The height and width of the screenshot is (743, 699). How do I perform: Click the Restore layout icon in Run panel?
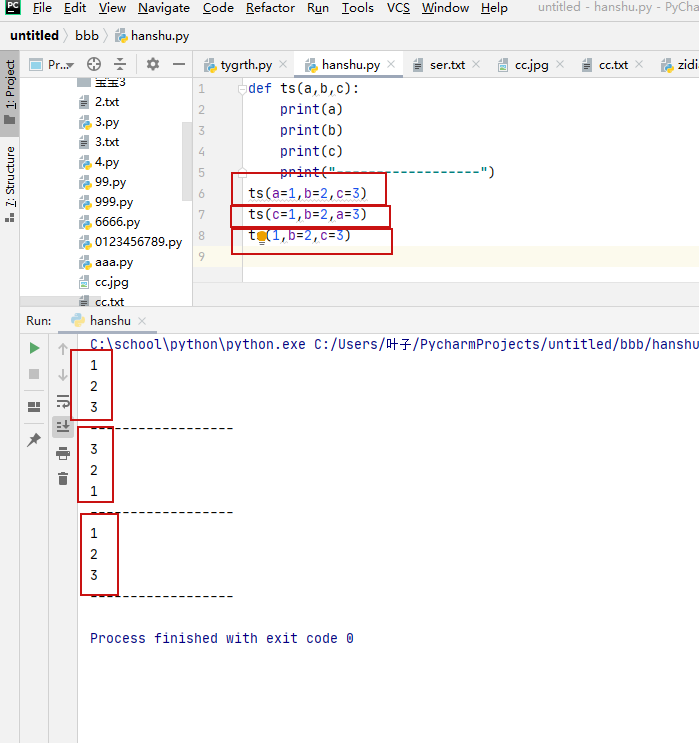click(34, 407)
